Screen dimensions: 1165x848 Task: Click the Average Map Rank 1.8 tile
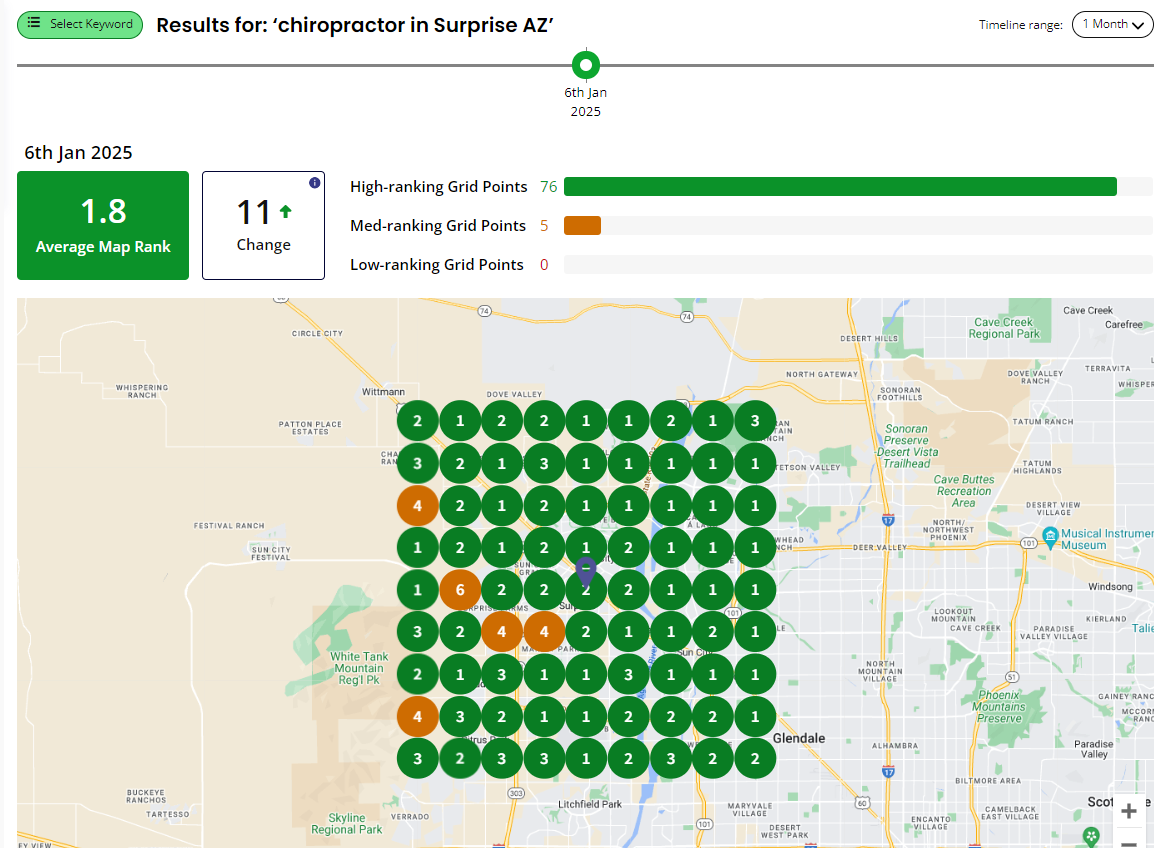[x=103, y=225]
